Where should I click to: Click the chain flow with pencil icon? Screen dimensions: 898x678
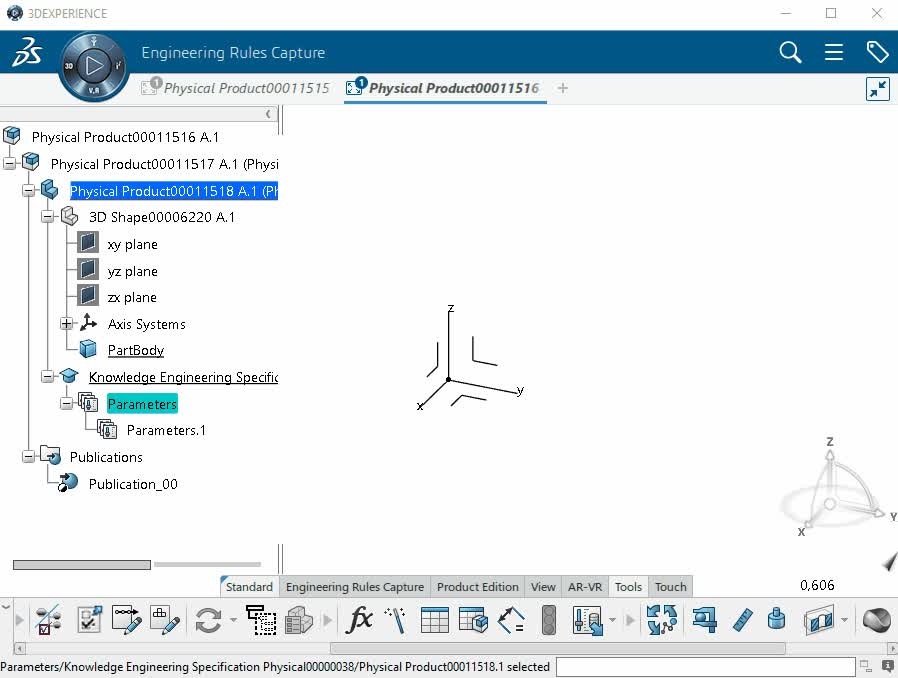tap(127, 620)
